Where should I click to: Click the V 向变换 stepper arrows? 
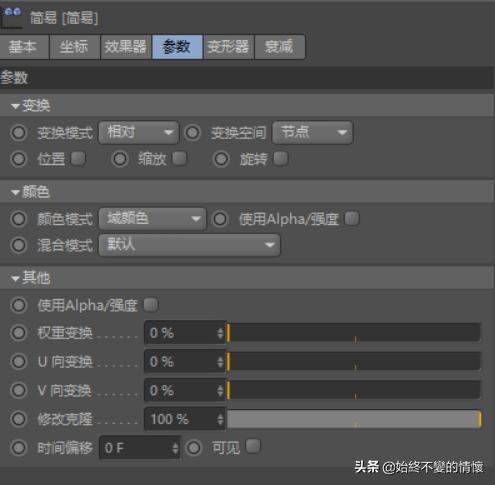point(220,391)
